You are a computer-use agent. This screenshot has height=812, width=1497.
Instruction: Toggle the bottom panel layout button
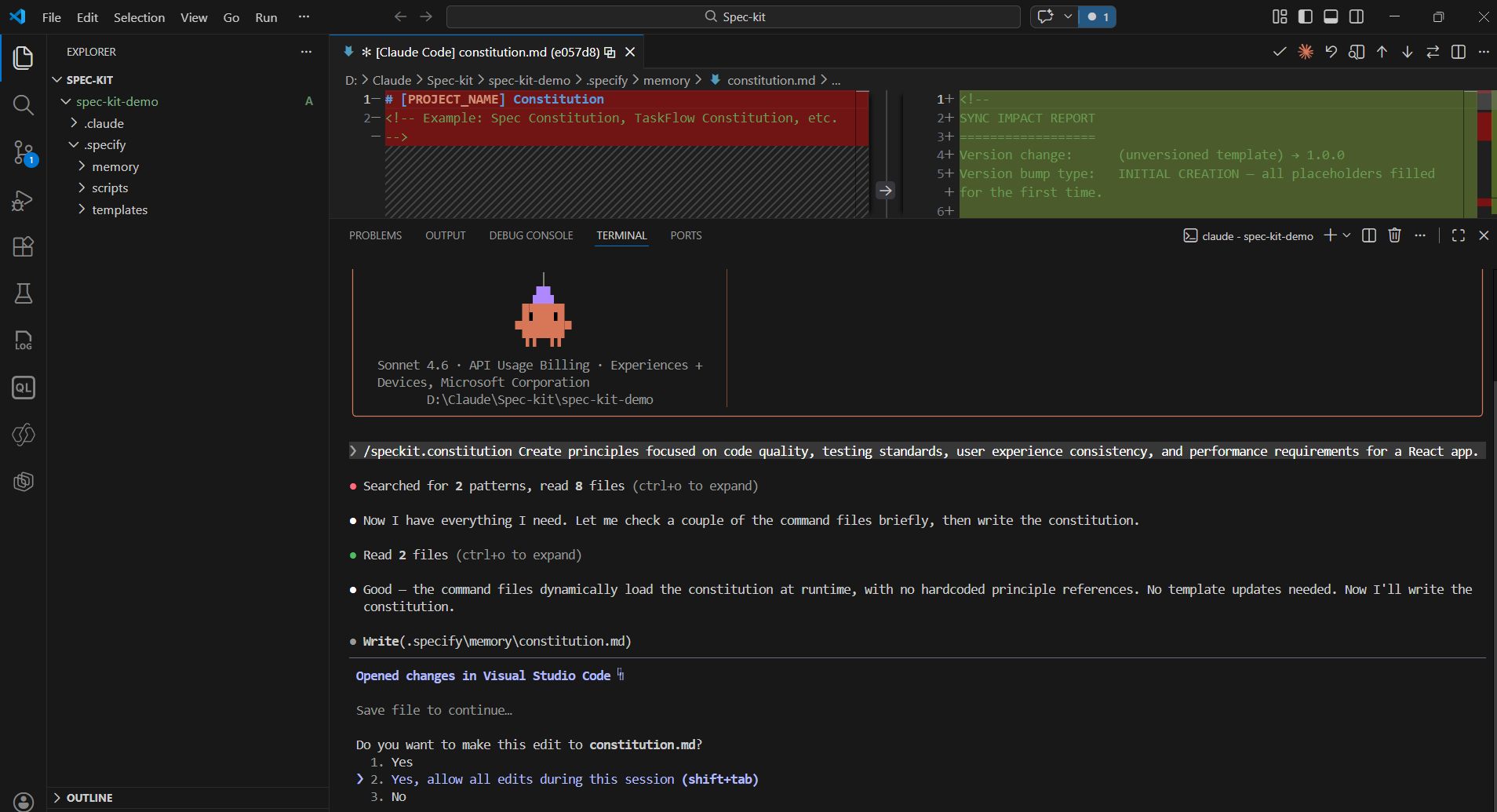[x=1331, y=16]
